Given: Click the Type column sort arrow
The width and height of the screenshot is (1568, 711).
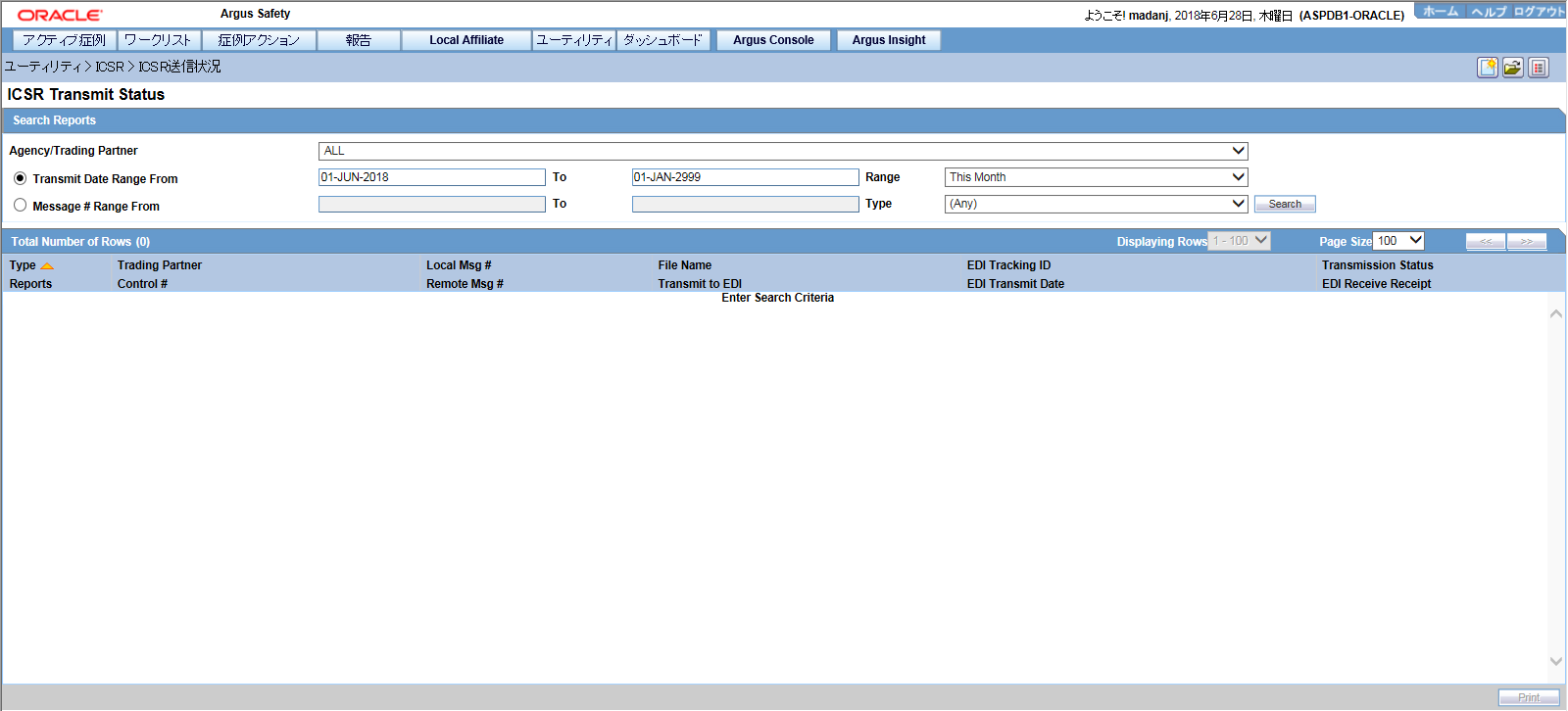Looking at the screenshot, I should [x=47, y=266].
